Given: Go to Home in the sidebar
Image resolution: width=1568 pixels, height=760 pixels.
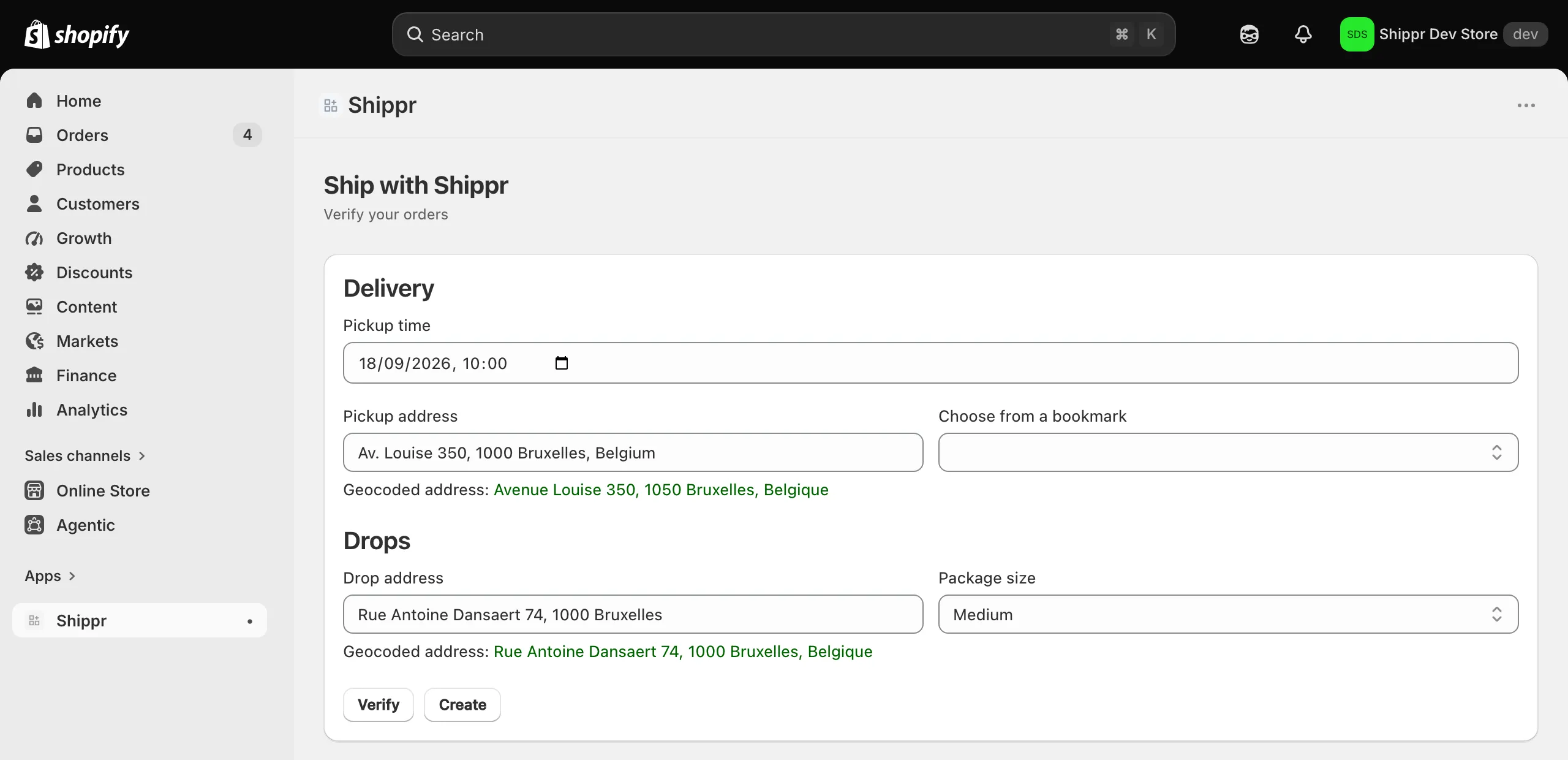Looking at the screenshot, I should 140,101.
